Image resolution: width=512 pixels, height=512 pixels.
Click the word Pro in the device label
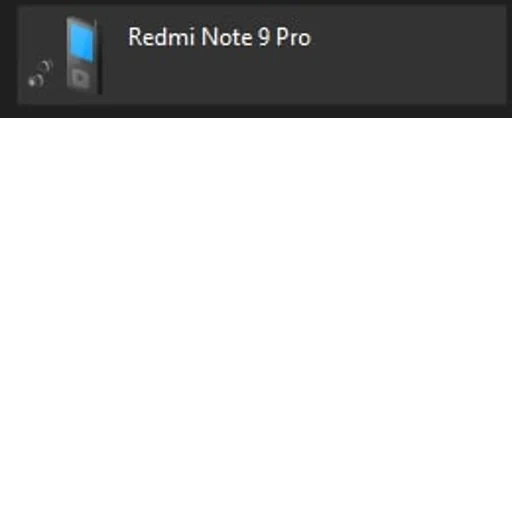pos(293,37)
